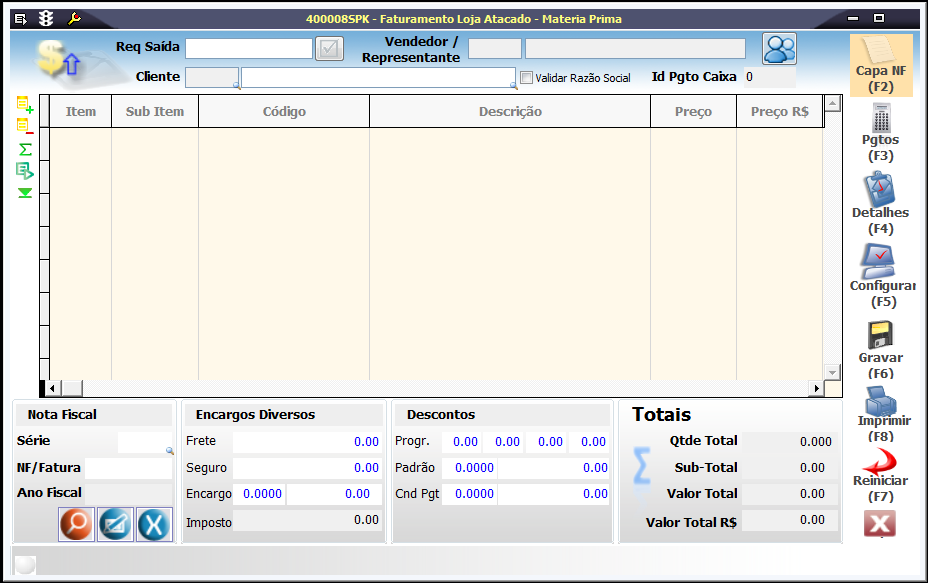This screenshot has width=928, height=583.
Task: Click the green sigma totals icon
Action: click(25, 149)
